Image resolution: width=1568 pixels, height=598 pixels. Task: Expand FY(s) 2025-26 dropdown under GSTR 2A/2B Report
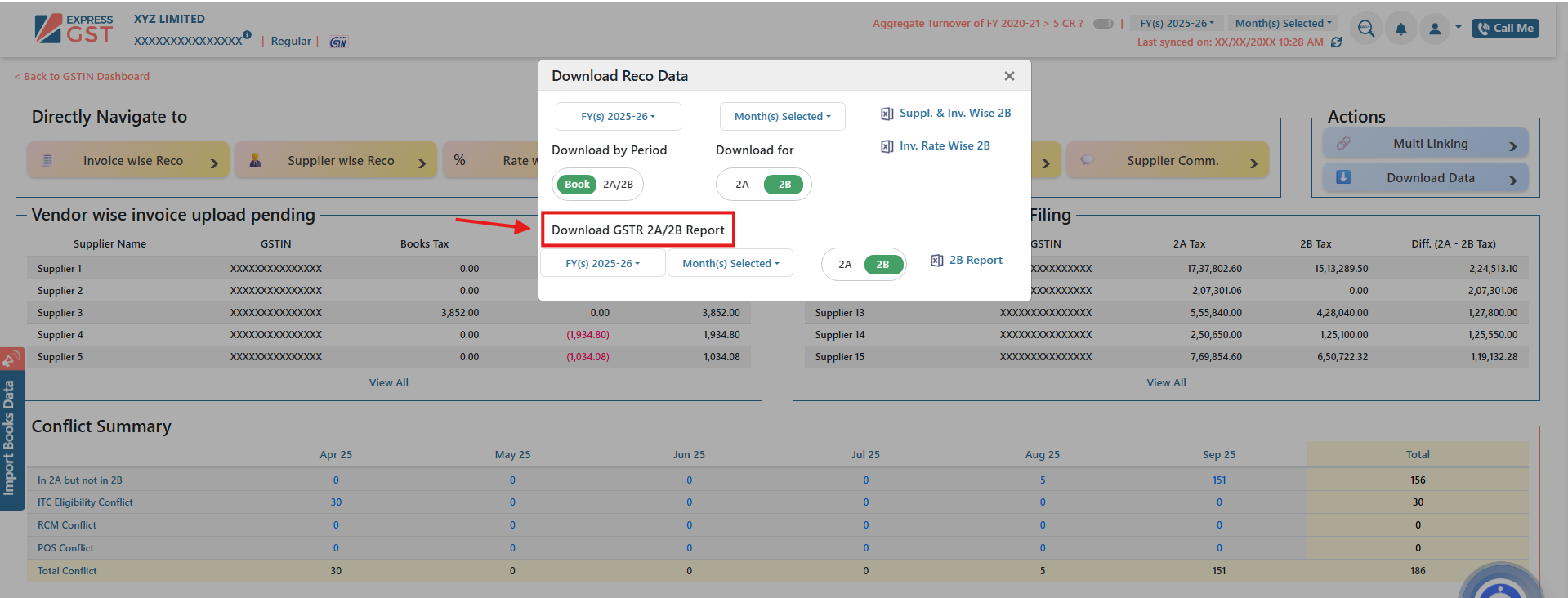pyautogui.click(x=602, y=264)
